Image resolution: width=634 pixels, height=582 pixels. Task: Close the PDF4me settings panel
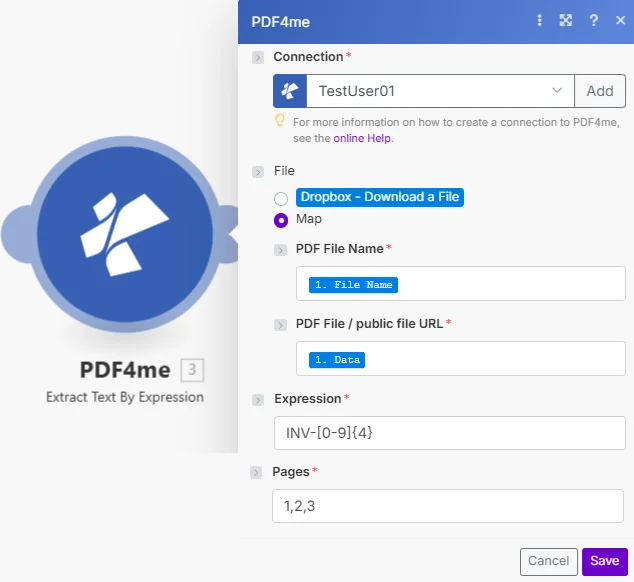pos(620,20)
